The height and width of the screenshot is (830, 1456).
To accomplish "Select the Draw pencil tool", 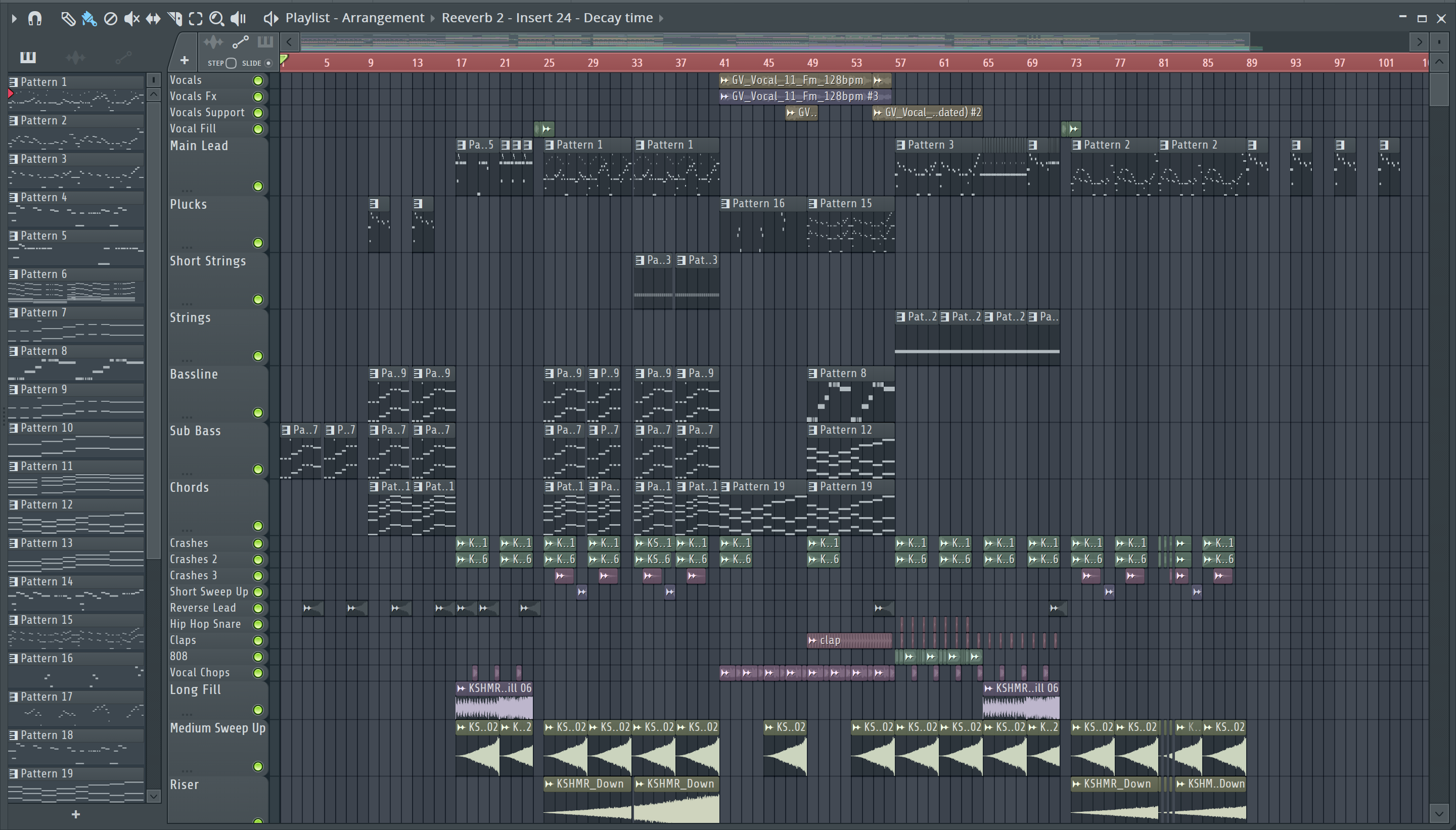I will click(x=68, y=19).
